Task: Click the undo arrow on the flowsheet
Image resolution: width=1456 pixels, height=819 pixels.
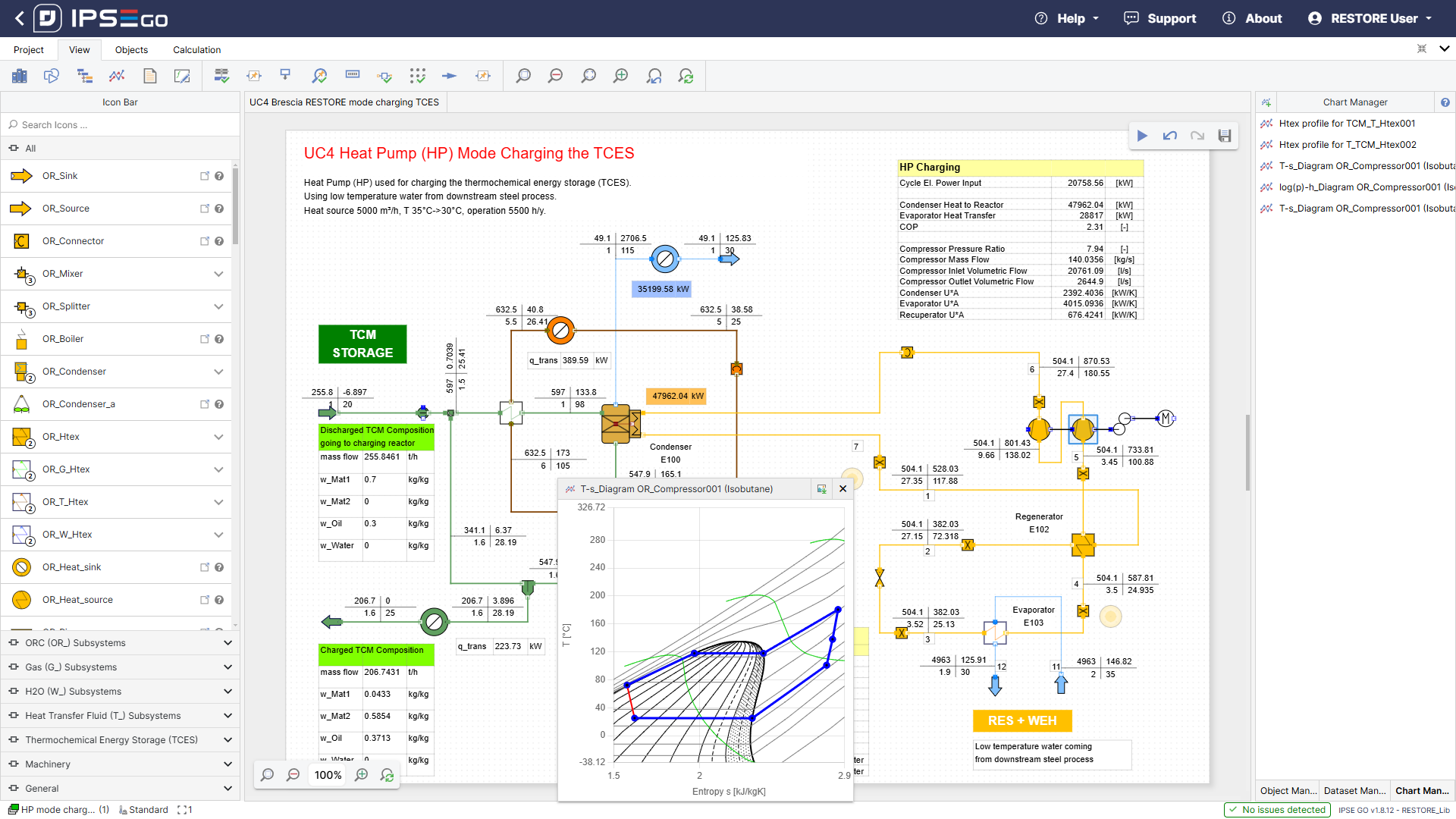Action: 1170,136
